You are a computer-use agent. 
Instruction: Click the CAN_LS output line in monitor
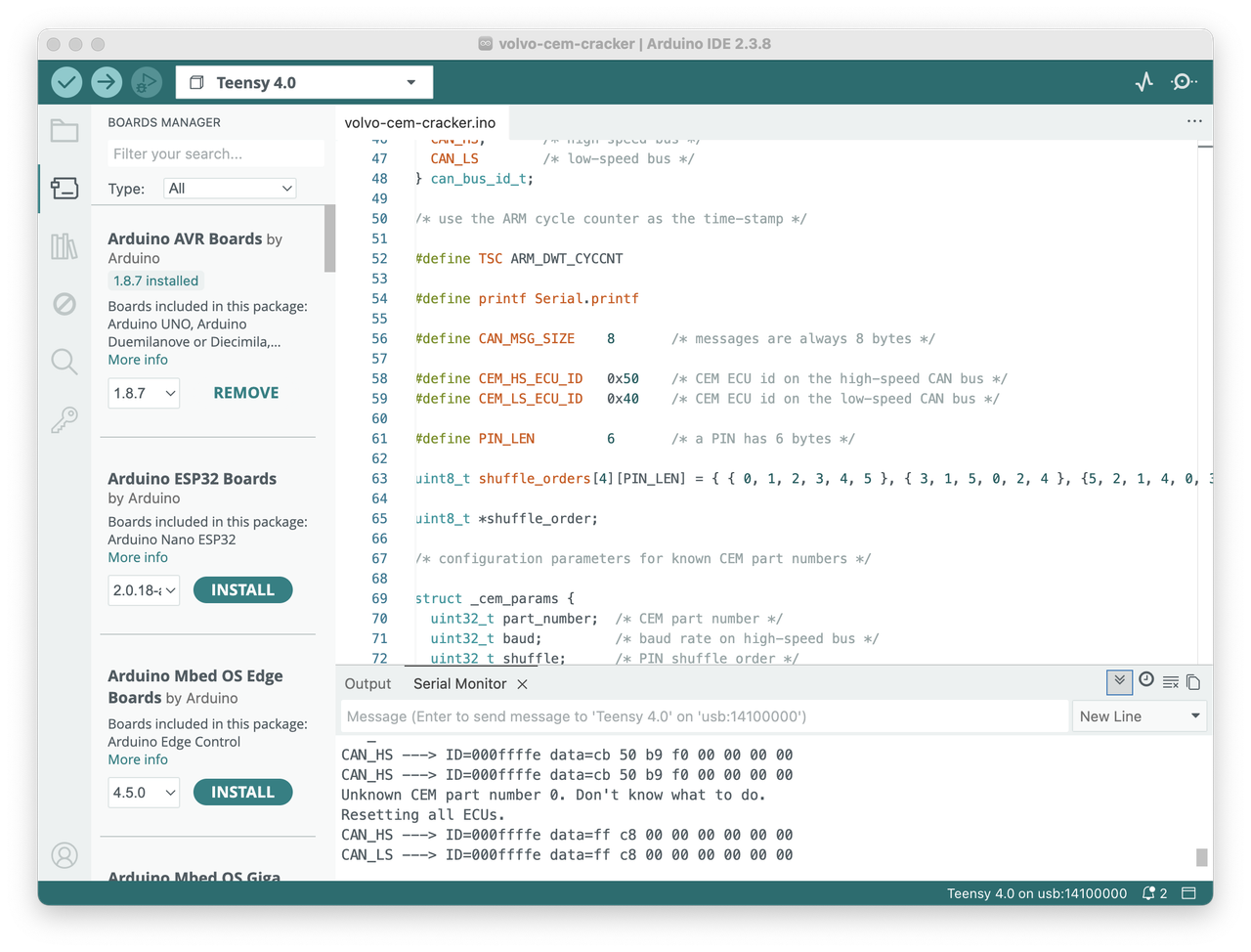[x=567, y=855]
